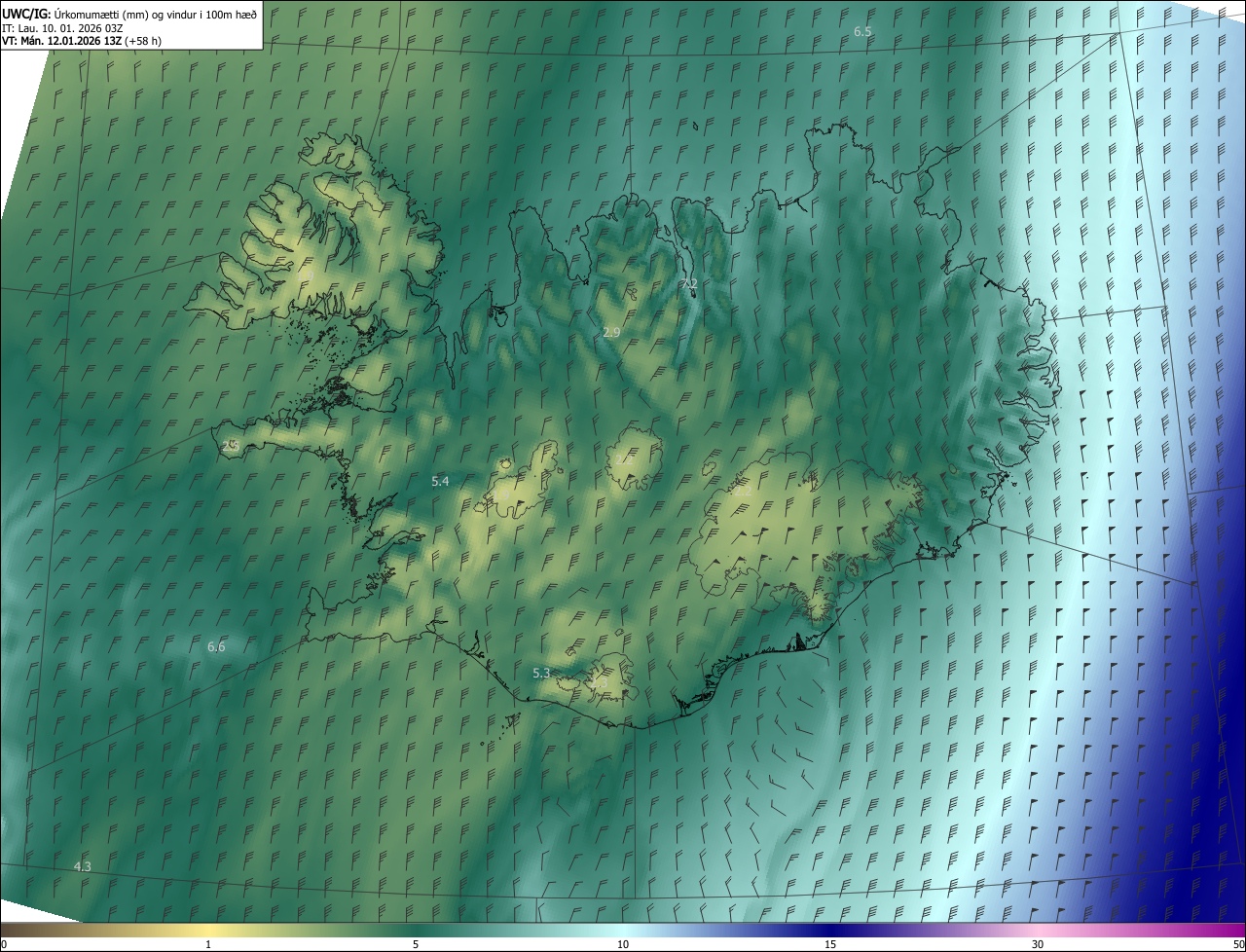Click the 6.5 value label on the map
Image resolution: width=1246 pixels, height=952 pixels.
(862, 32)
